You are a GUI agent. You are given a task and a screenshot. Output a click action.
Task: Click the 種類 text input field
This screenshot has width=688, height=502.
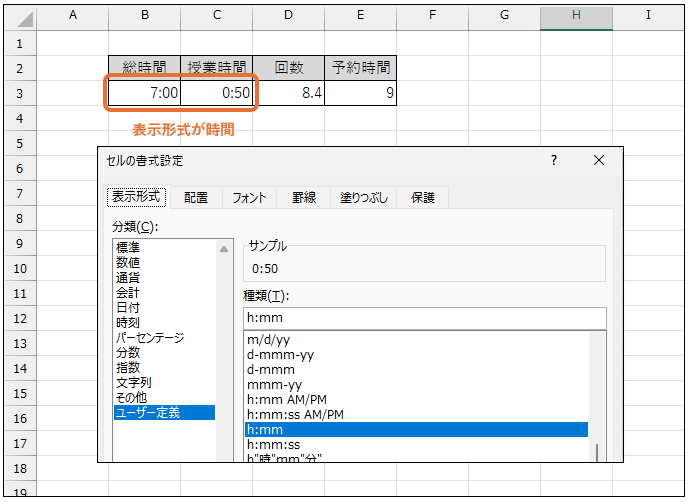(x=424, y=318)
